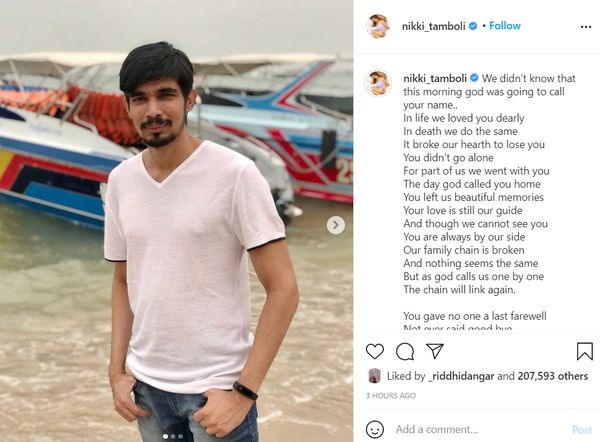View 207,593 others who liked

(x=553, y=376)
